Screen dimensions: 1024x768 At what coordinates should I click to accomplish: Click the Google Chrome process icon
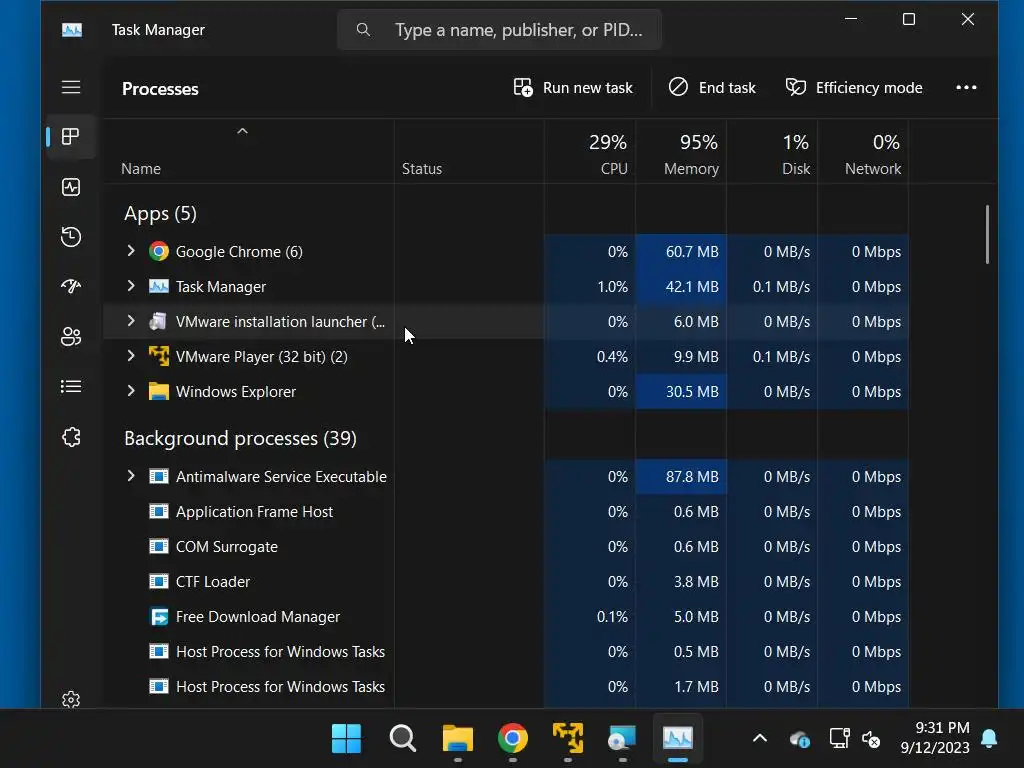pyautogui.click(x=159, y=251)
